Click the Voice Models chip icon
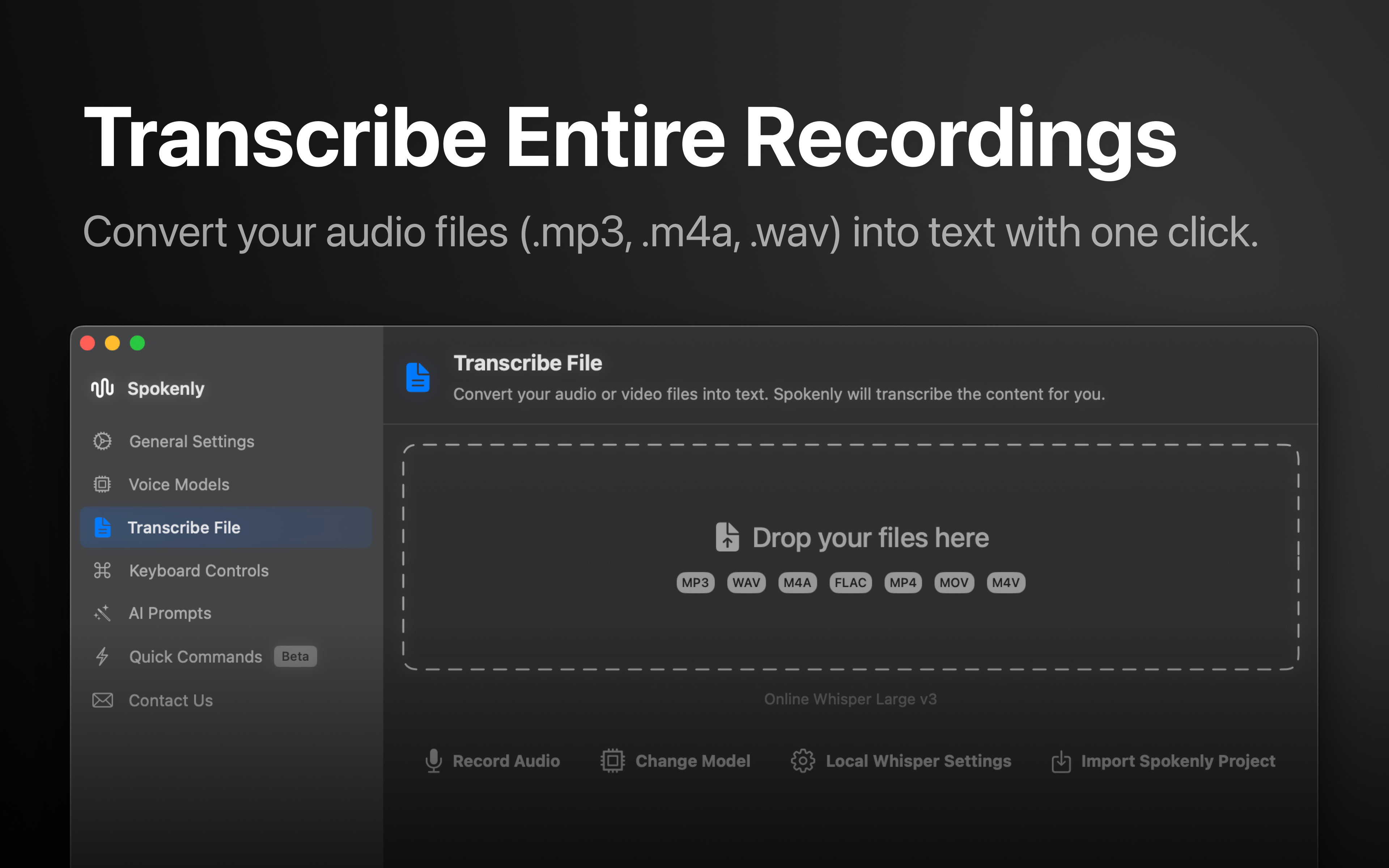 102,484
